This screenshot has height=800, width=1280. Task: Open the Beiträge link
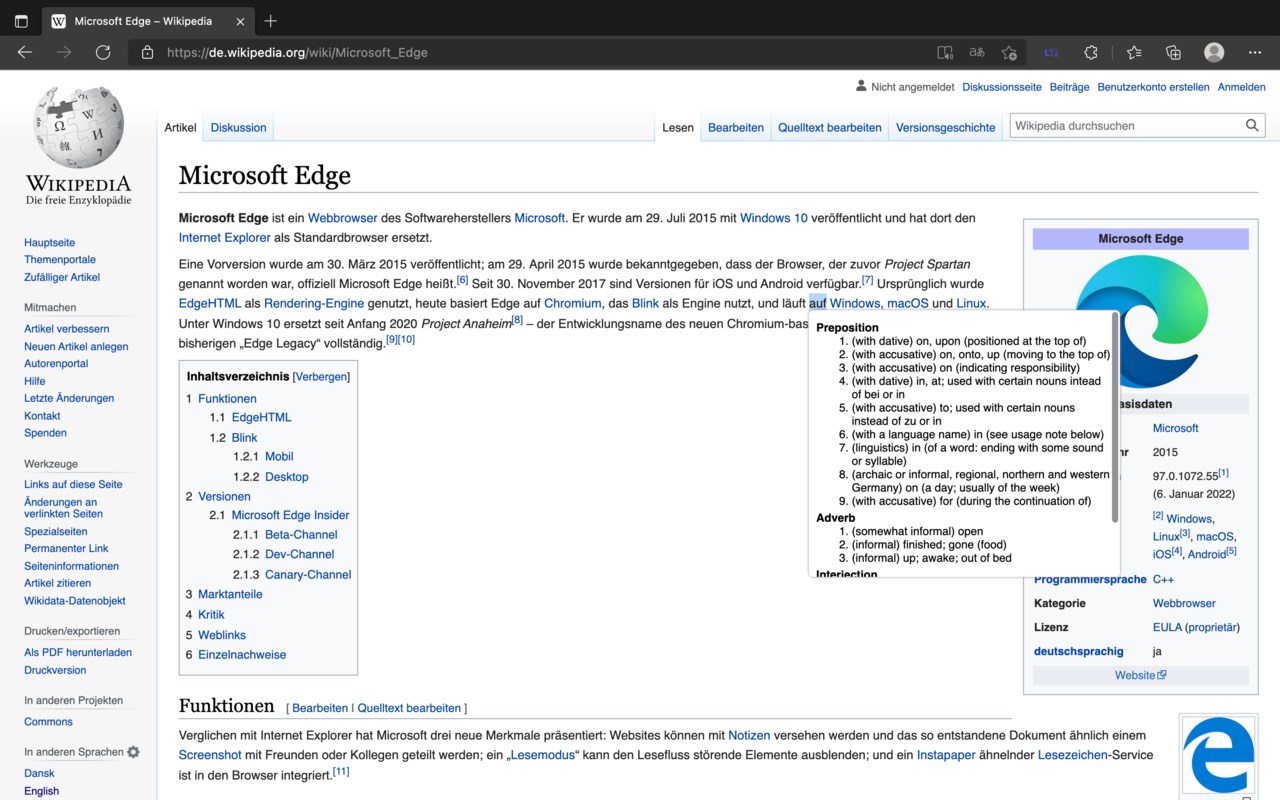click(1069, 87)
